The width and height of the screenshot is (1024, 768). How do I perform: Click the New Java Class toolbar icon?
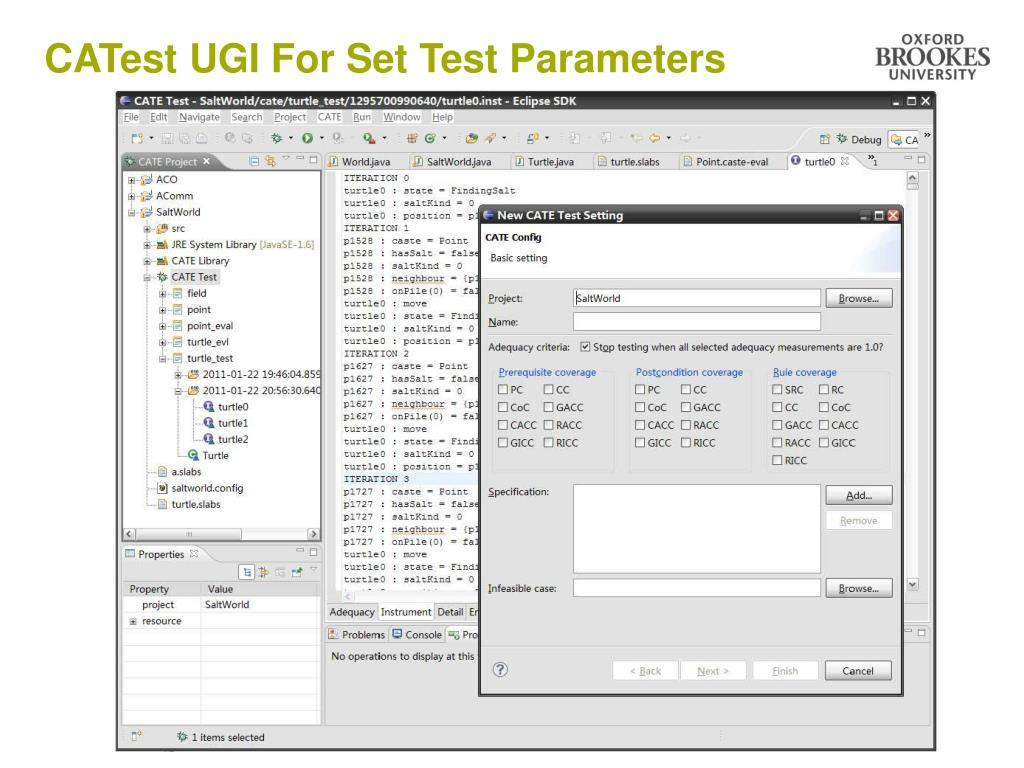point(430,138)
